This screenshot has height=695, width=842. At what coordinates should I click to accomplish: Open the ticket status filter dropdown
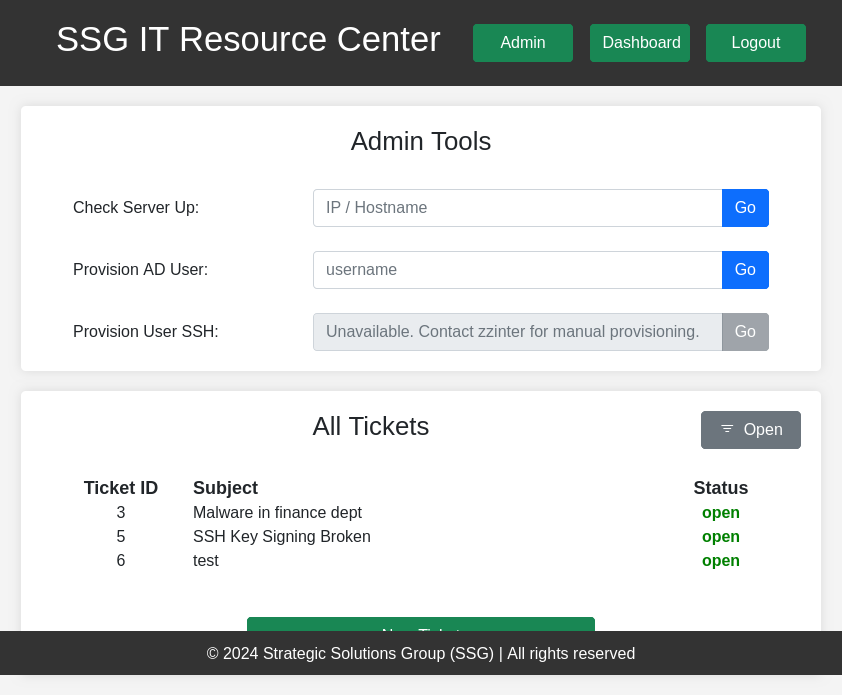click(x=750, y=430)
